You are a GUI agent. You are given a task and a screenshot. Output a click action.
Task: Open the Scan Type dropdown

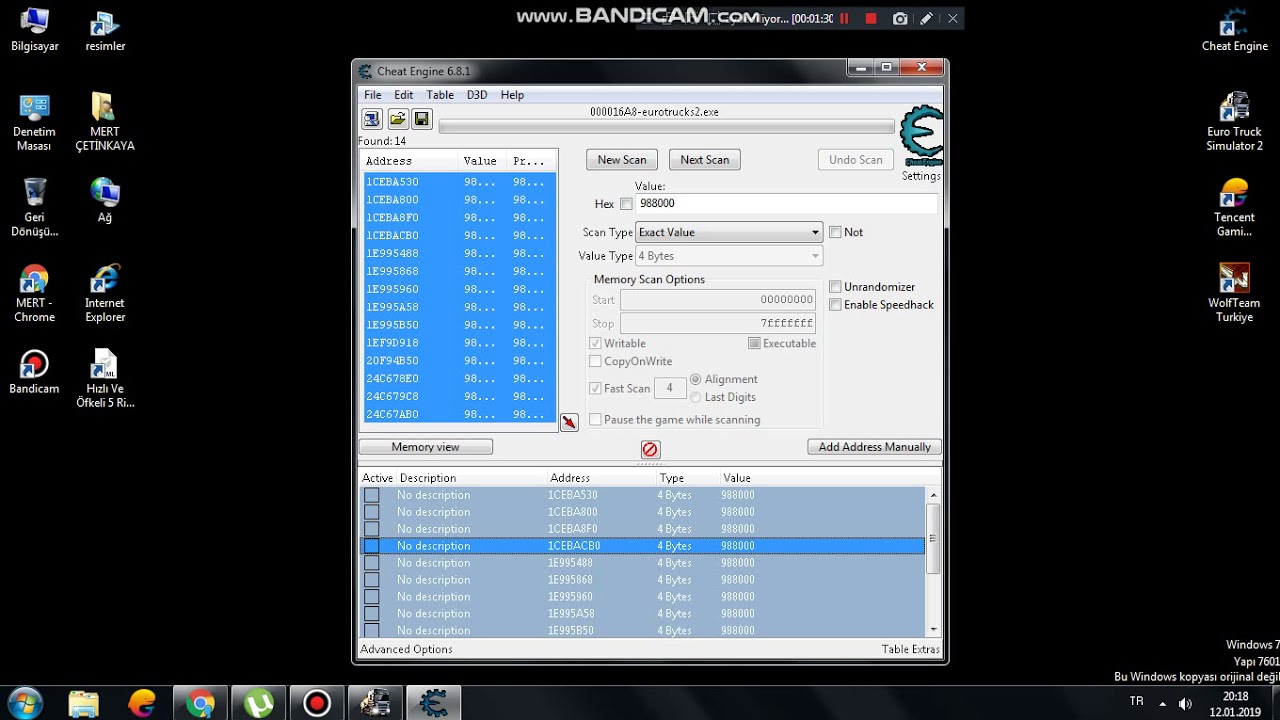pos(729,232)
